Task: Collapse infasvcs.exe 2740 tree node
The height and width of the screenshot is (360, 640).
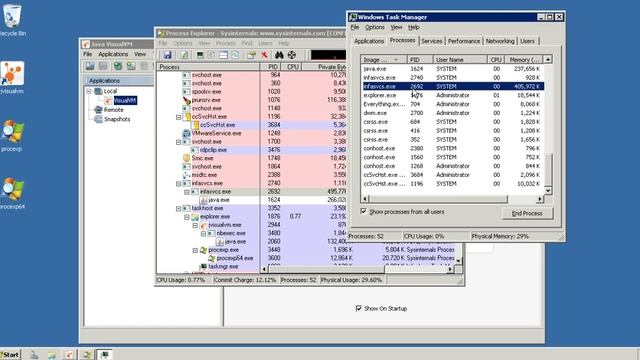Action: click(x=178, y=183)
